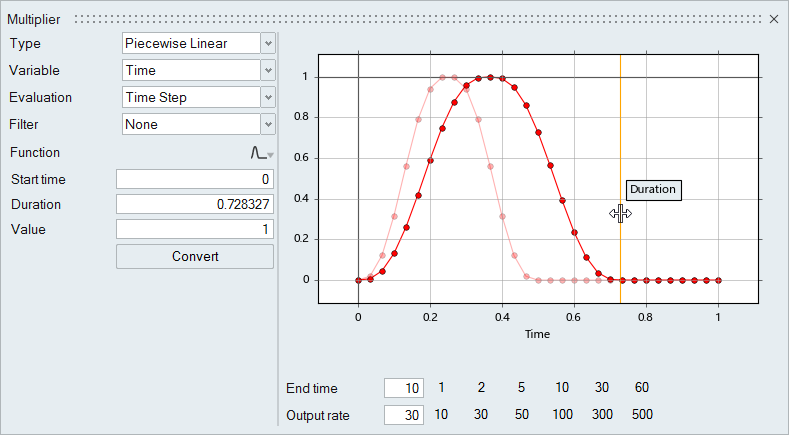Image resolution: width=789 pixels, height=435 pixels.
Task: Set Output rate preset to 500
Action: 642,415
